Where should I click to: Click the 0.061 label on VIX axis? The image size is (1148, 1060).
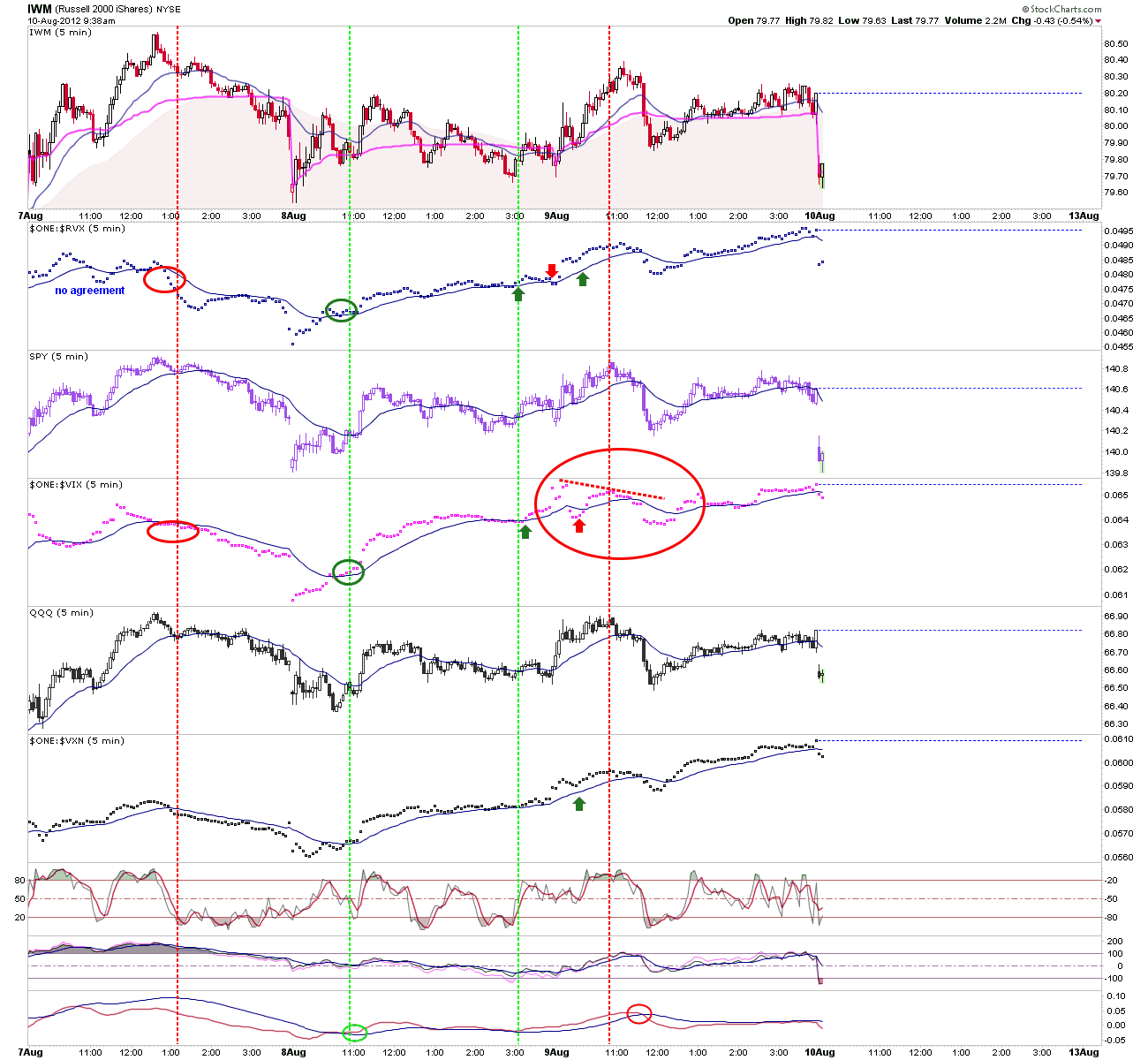point(1115,594)
